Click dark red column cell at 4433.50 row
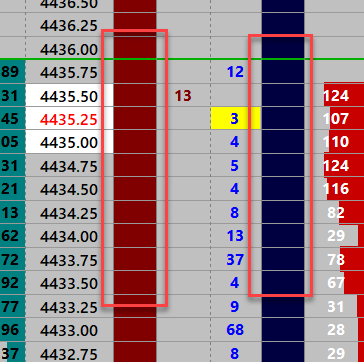The height and width of the screenshot is (362, 364). pos(135,283)
